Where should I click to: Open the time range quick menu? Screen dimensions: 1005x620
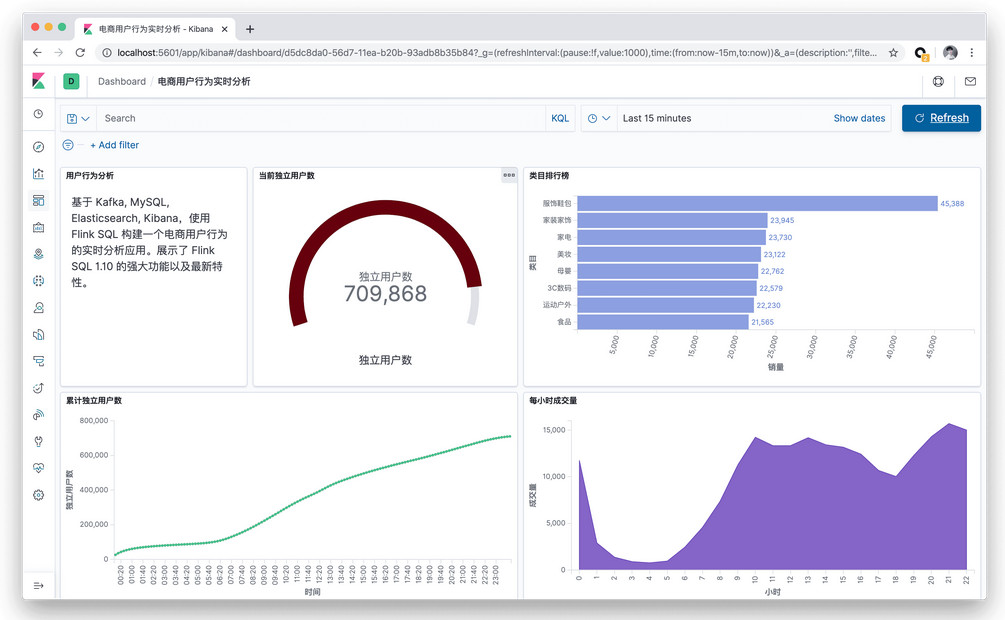[599, 118]
